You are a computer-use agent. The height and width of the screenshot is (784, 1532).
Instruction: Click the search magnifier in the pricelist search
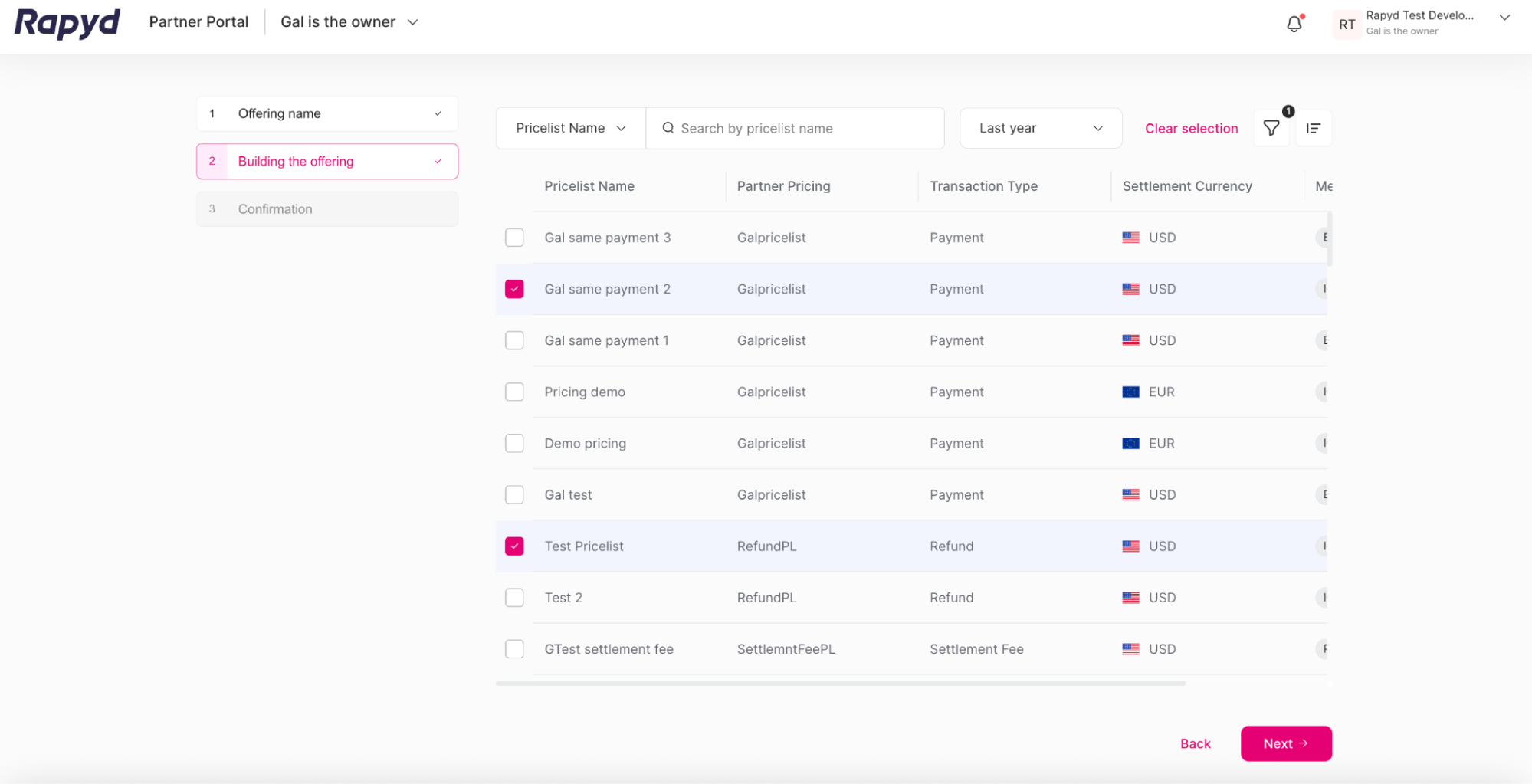point(668,128)
